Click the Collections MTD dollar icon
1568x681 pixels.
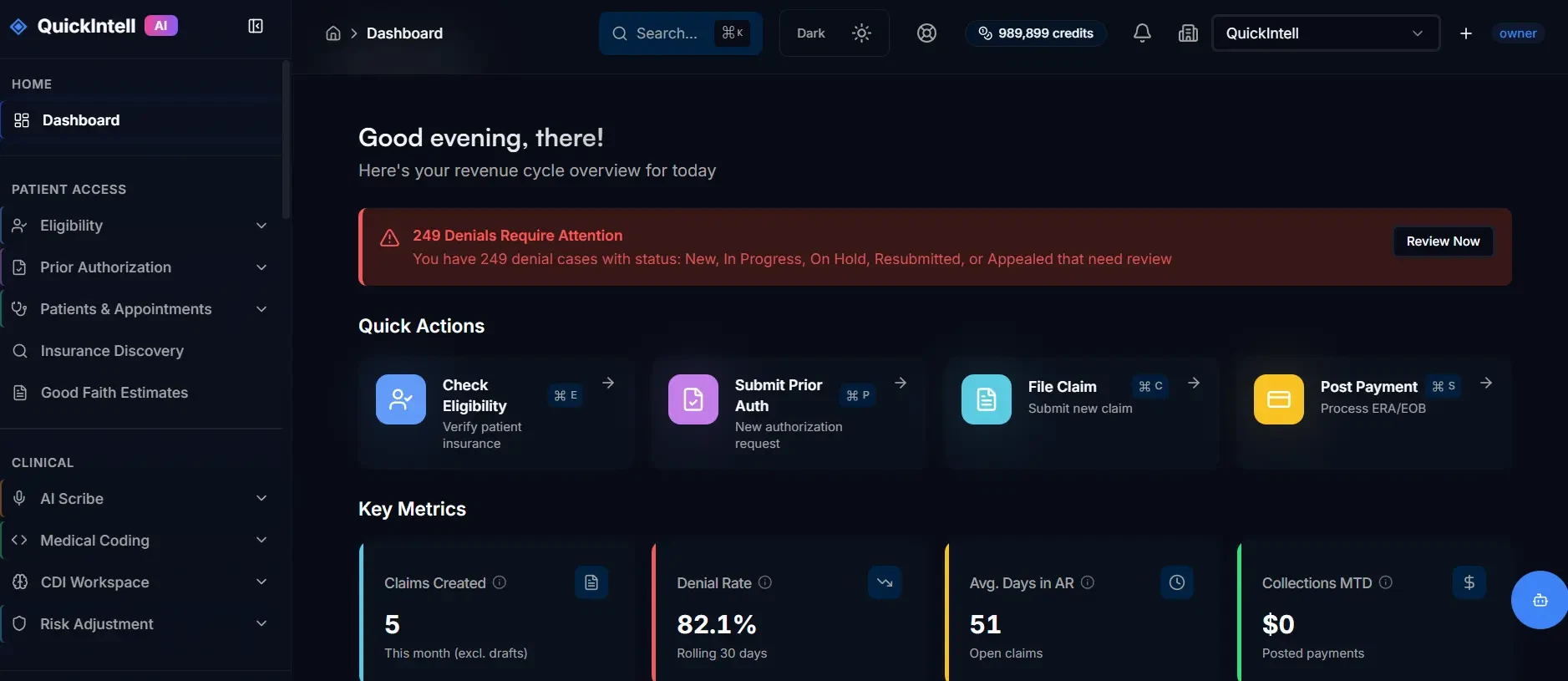[x=1469, y=582]
